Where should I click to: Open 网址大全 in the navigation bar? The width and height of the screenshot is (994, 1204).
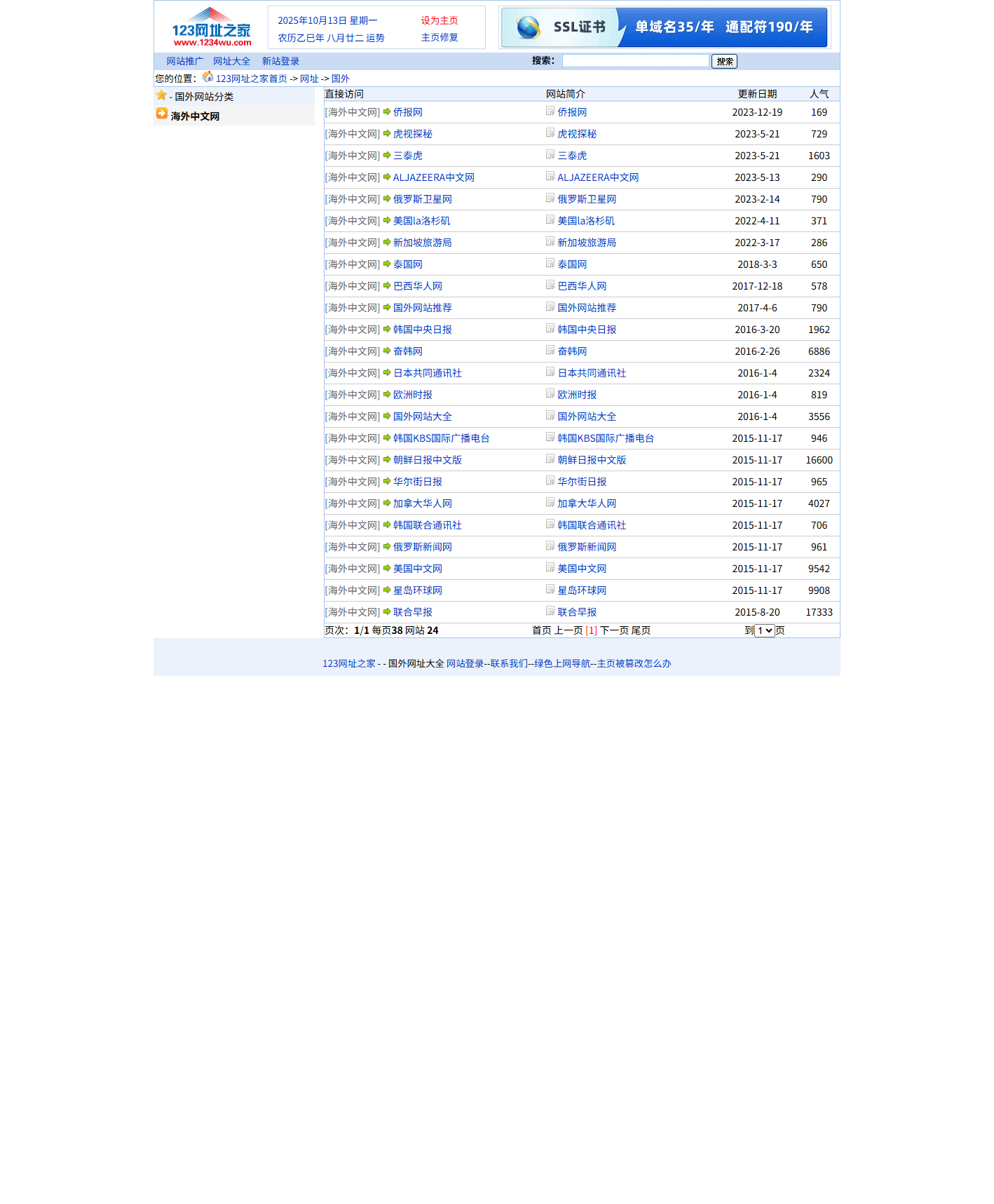(231, 62)
